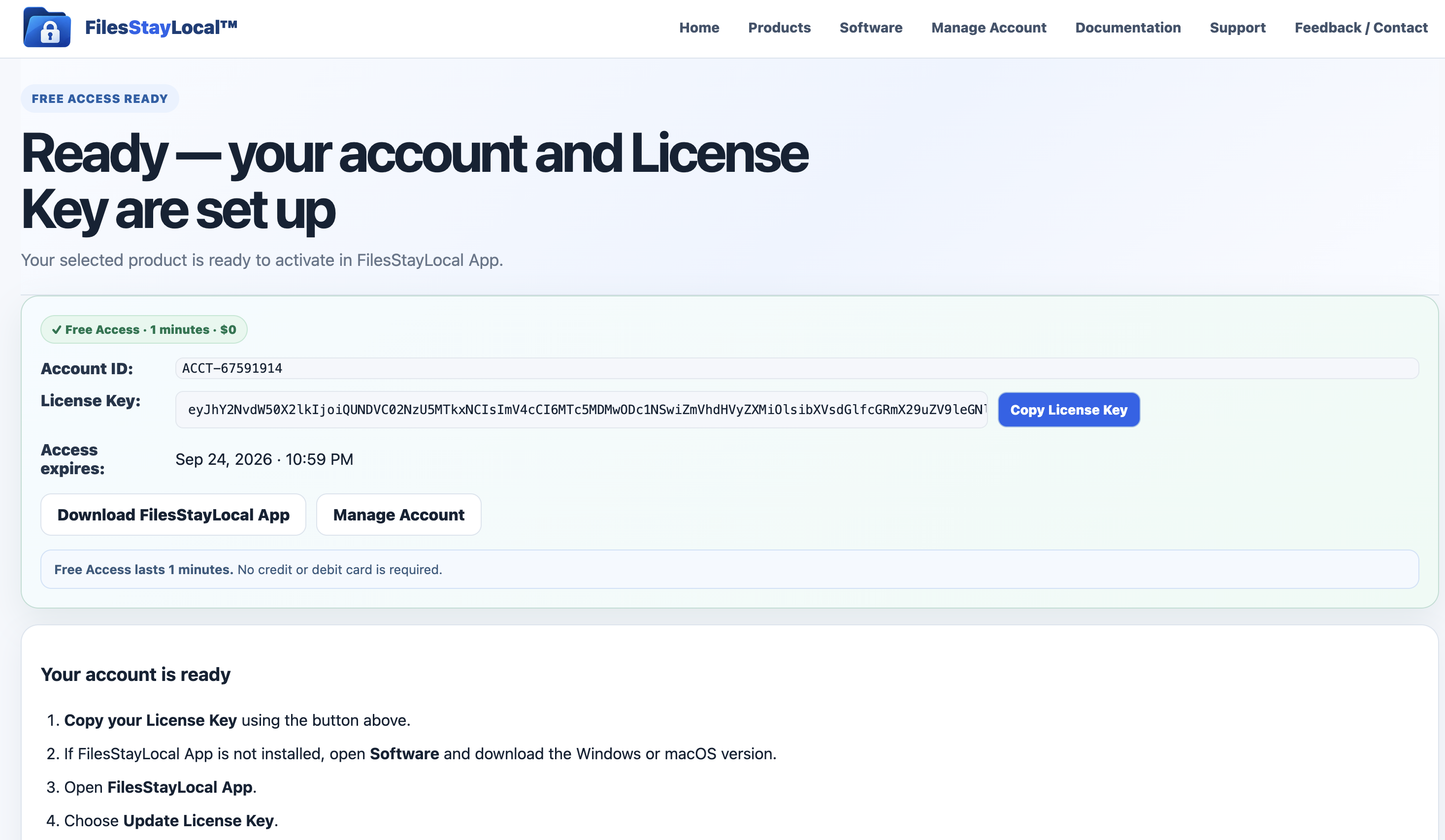Click the Download FilesStayLocal App button

click(173, 515)
